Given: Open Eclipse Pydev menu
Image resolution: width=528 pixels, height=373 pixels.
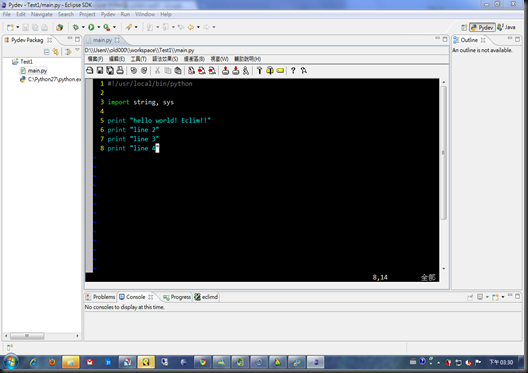Looking at the screenshot, I should coord(108,14).
